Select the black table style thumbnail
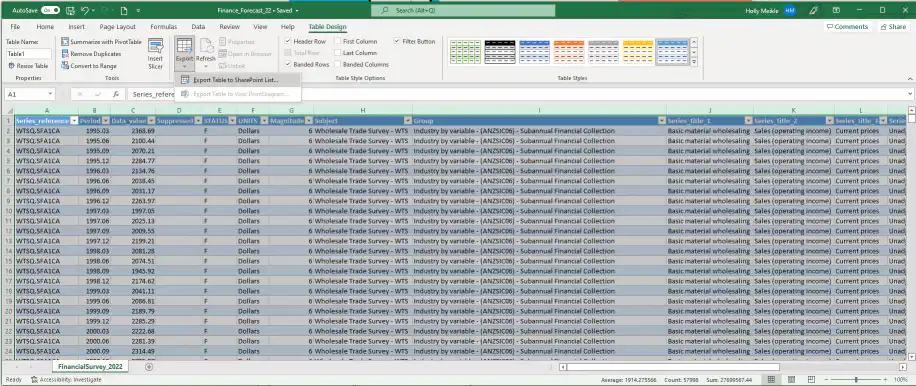Screen dimensions: 916x386 [x=500, y=52]
